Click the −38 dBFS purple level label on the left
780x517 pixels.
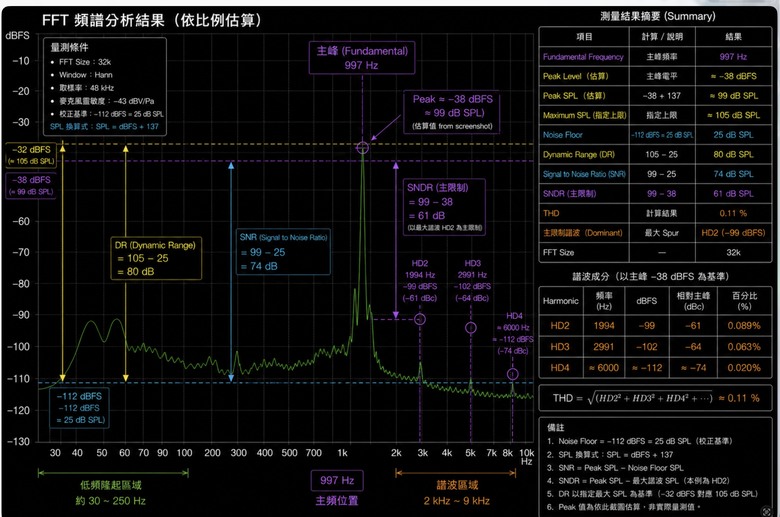tap(31, 185)
